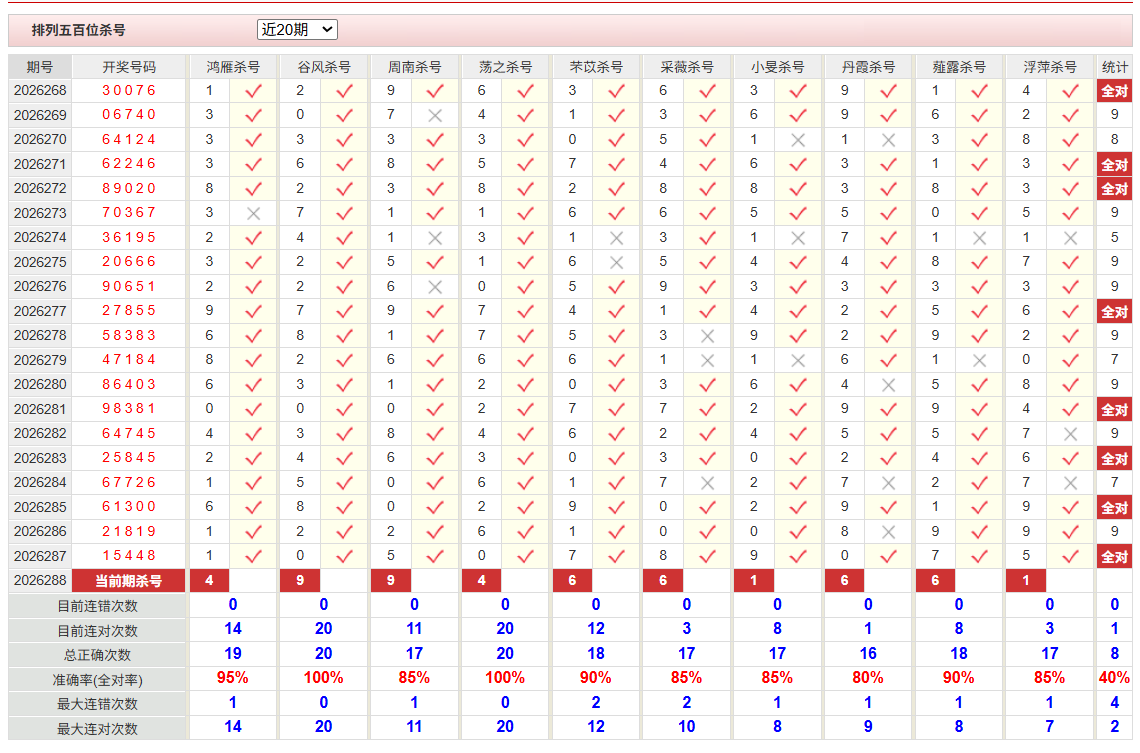Click the gray cross in 芣苡杀号 row 2026275
The width and height of the screenshot is (1140, 753).
point(617,262)
